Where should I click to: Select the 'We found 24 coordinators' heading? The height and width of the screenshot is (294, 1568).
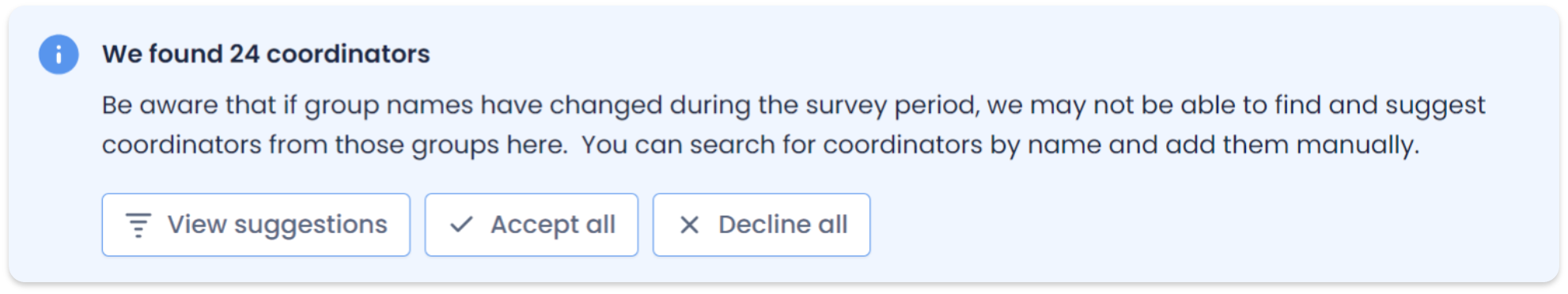266,54
